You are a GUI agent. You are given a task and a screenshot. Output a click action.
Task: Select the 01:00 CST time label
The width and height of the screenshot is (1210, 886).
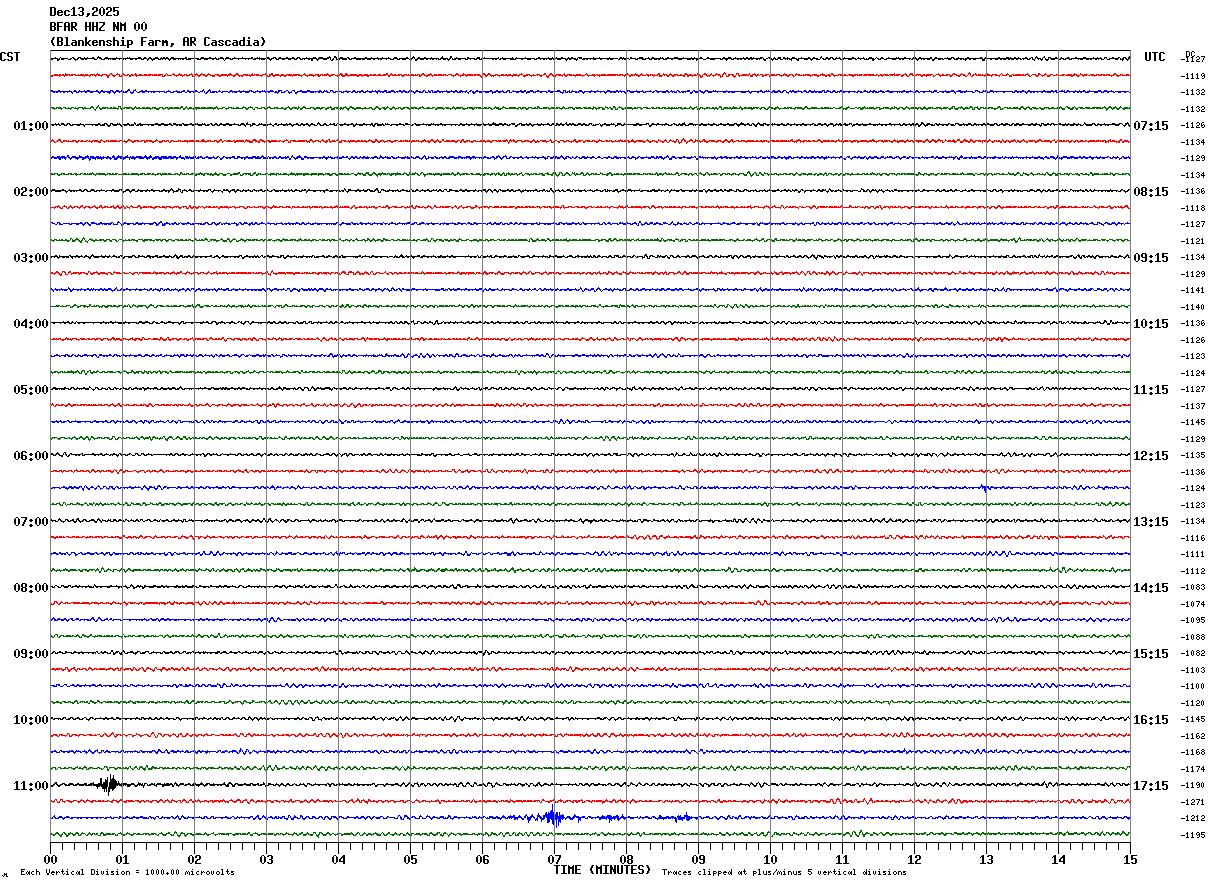[x=31, y=126]
